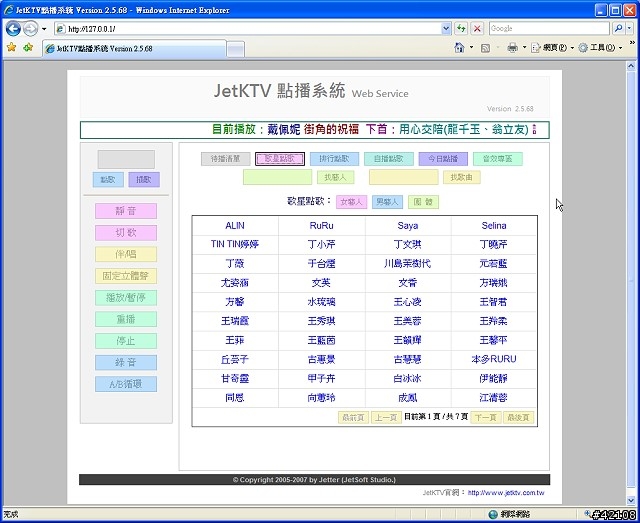
Task: Open singer 王心凌
Action: pyautogui.click(x=407, y=302)
